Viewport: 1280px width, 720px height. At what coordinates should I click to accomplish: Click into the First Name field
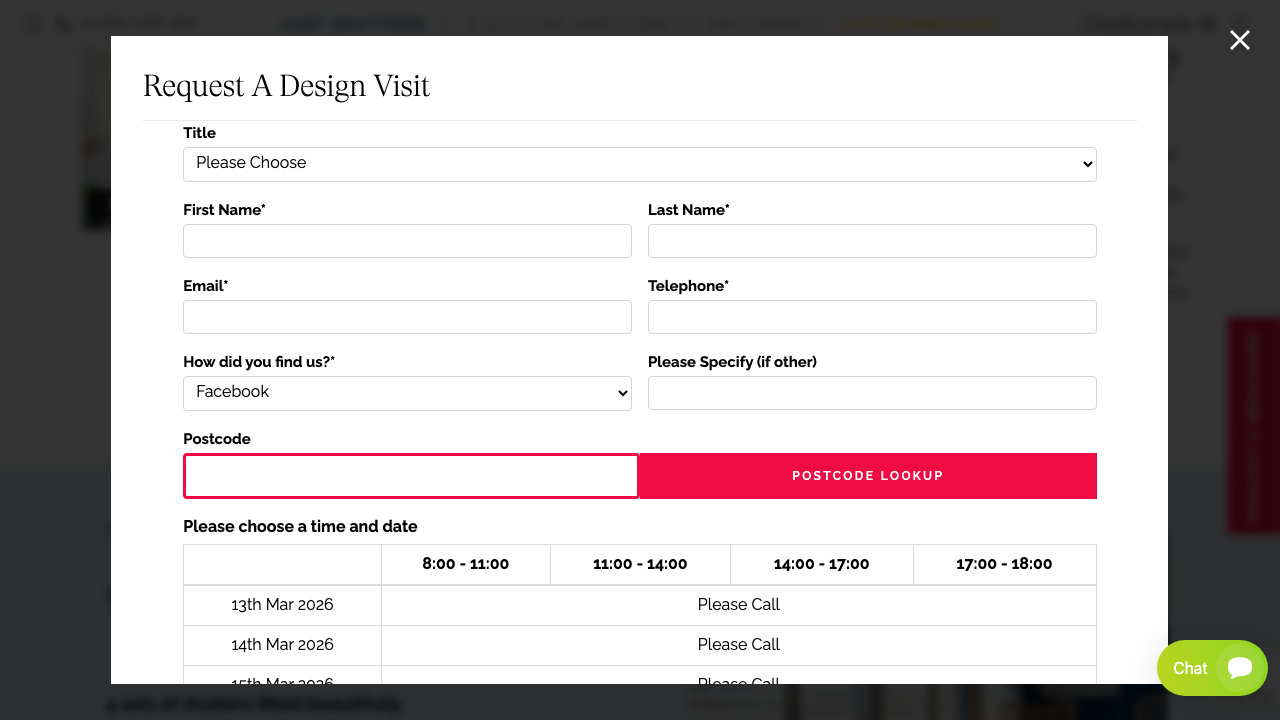pyautogui.click(x=407, y=241)
